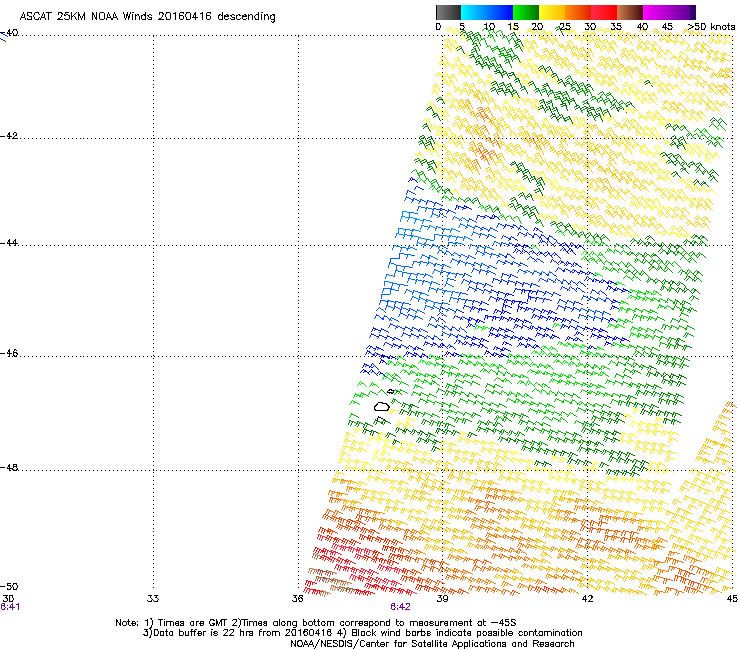The image size is (740, 650).
Task: Click the brown 35-40 knots legend color
Action: (x=630, y=12)
